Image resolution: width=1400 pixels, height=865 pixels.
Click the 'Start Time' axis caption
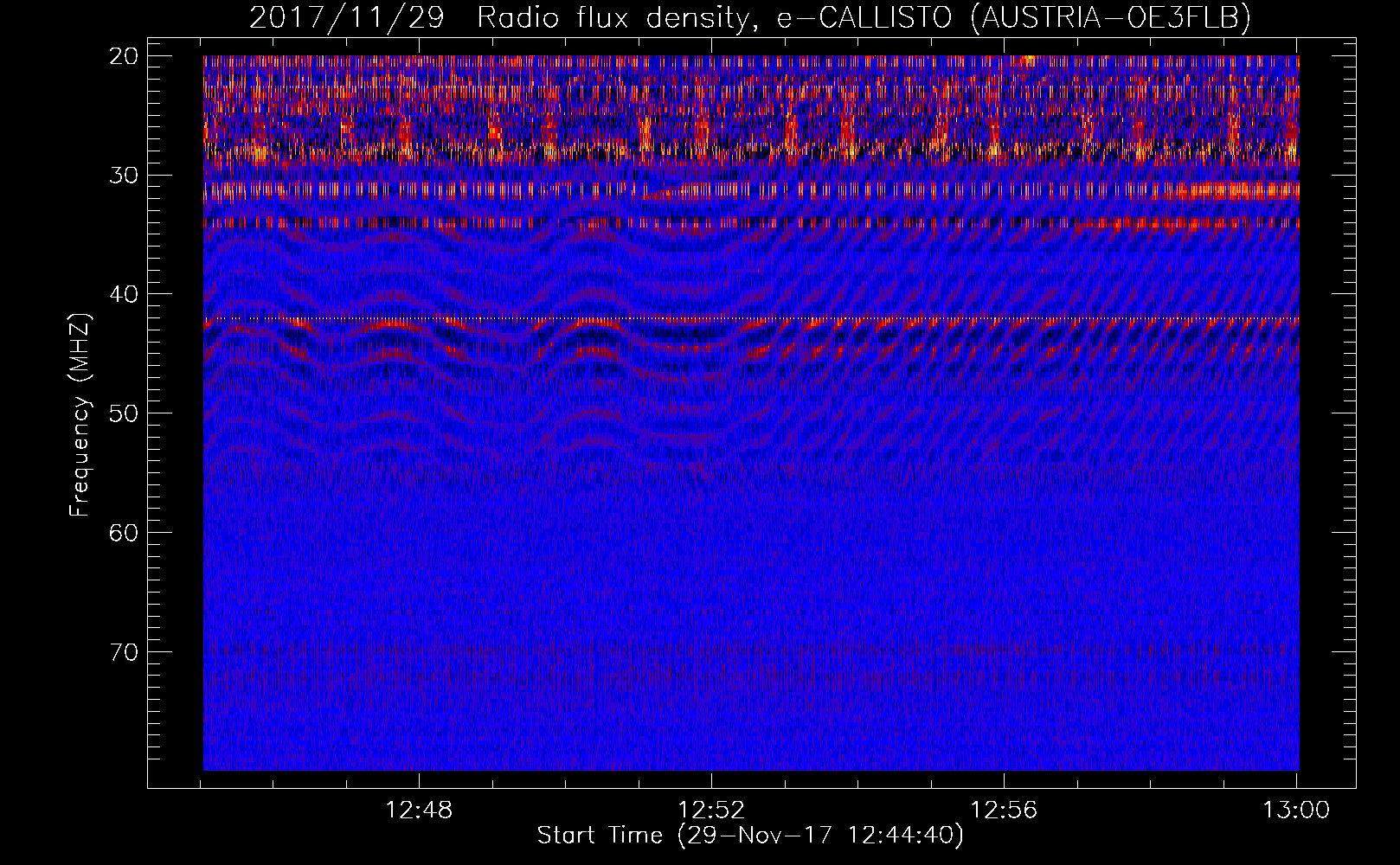click(750, 836)
